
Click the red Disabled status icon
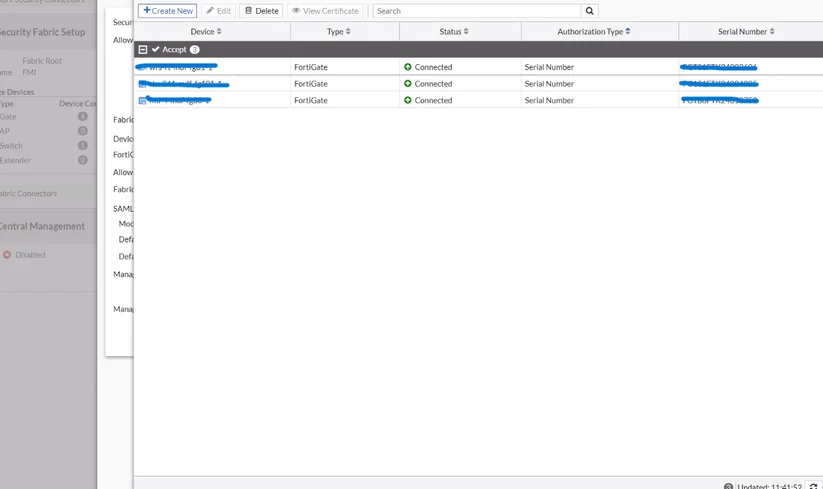tap(7, 254)
